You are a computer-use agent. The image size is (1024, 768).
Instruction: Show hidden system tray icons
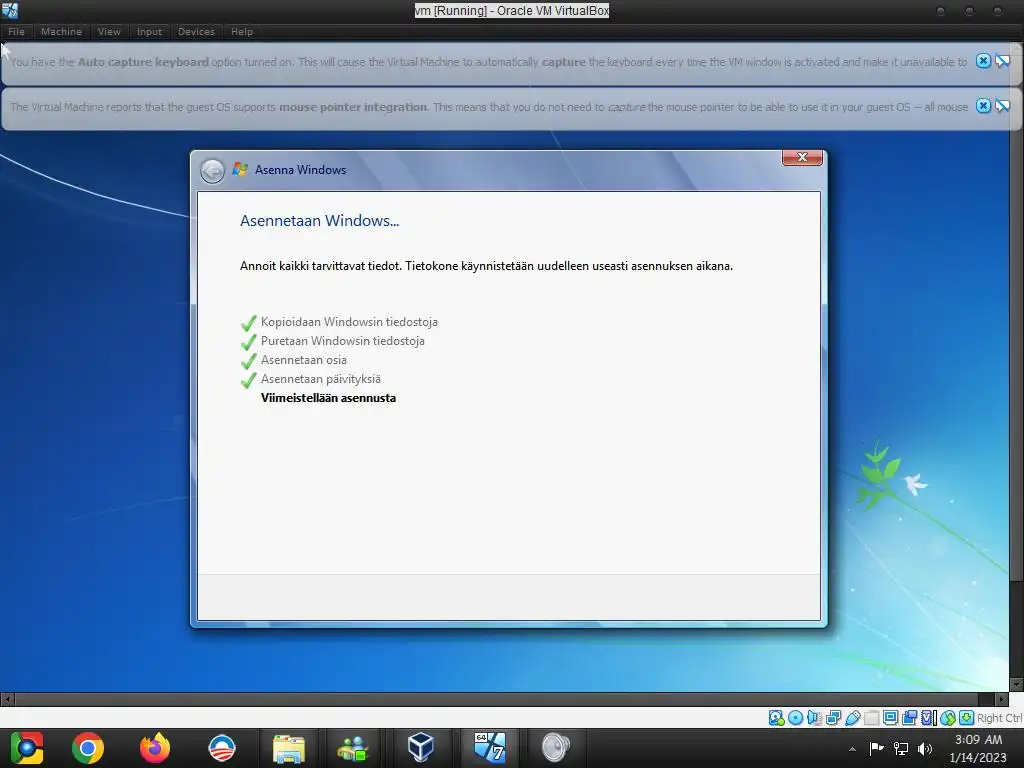tap(852, 749)
